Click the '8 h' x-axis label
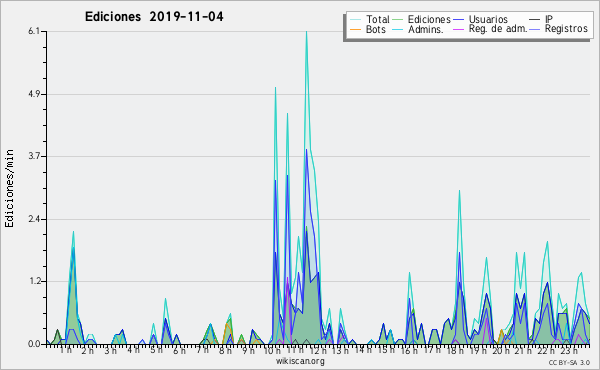600x370 pixels. coord(225,350)
